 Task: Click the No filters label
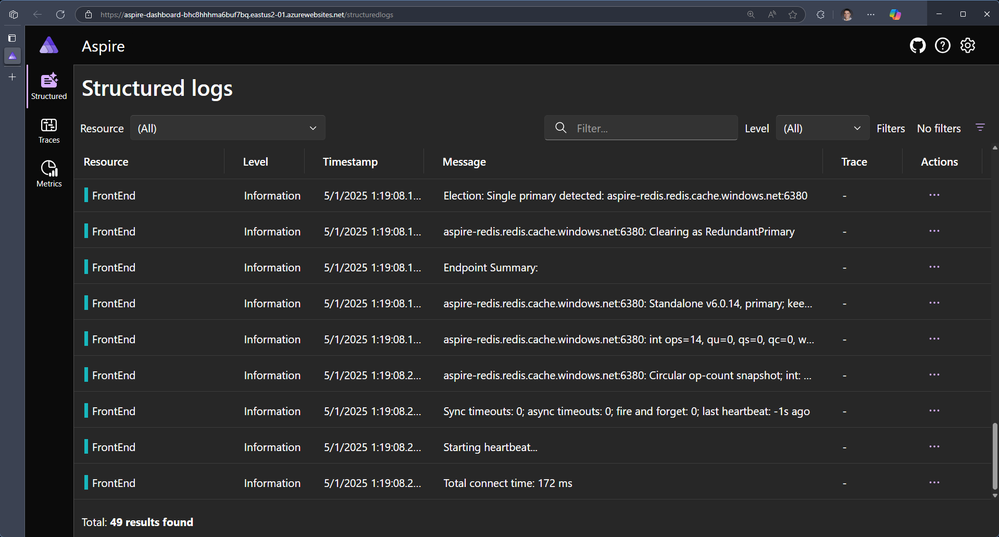(x=938, y=128)
